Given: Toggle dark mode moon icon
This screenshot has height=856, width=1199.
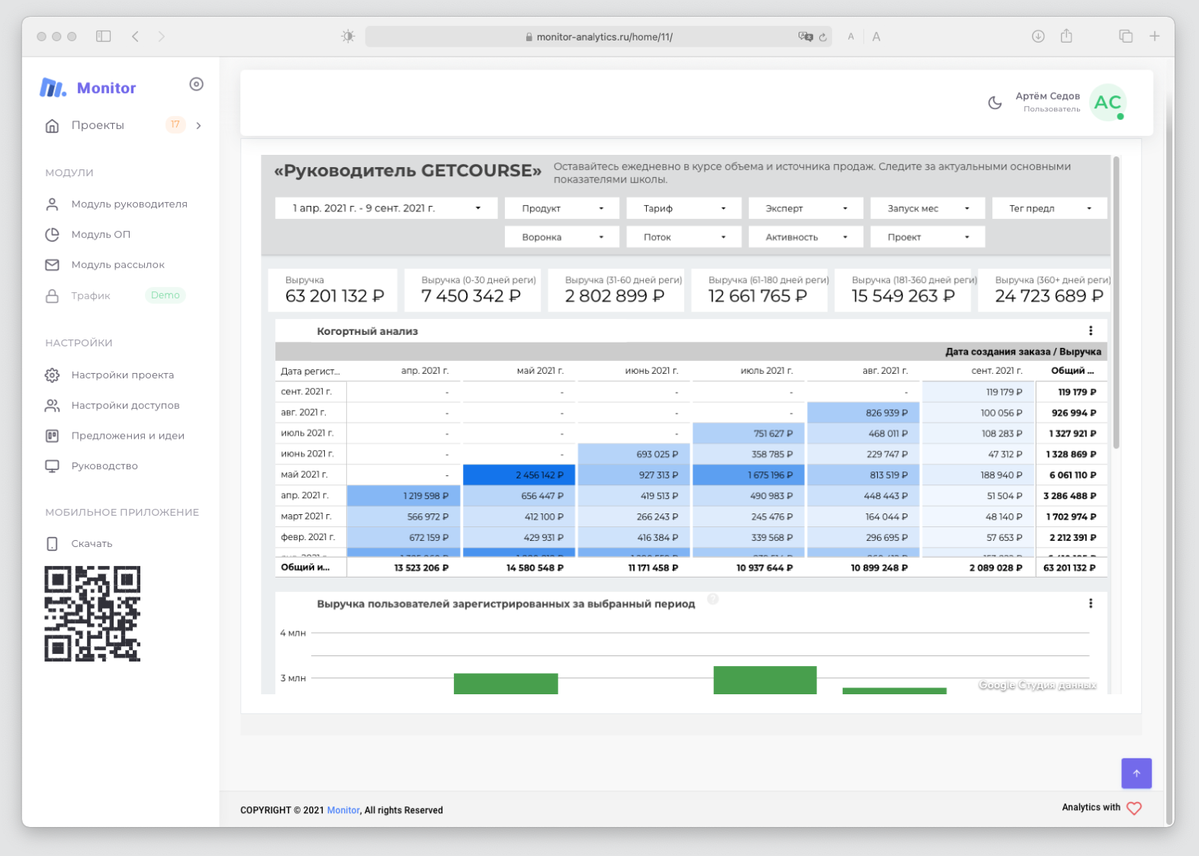Looking at the screenshot, I should pos(995,103).
